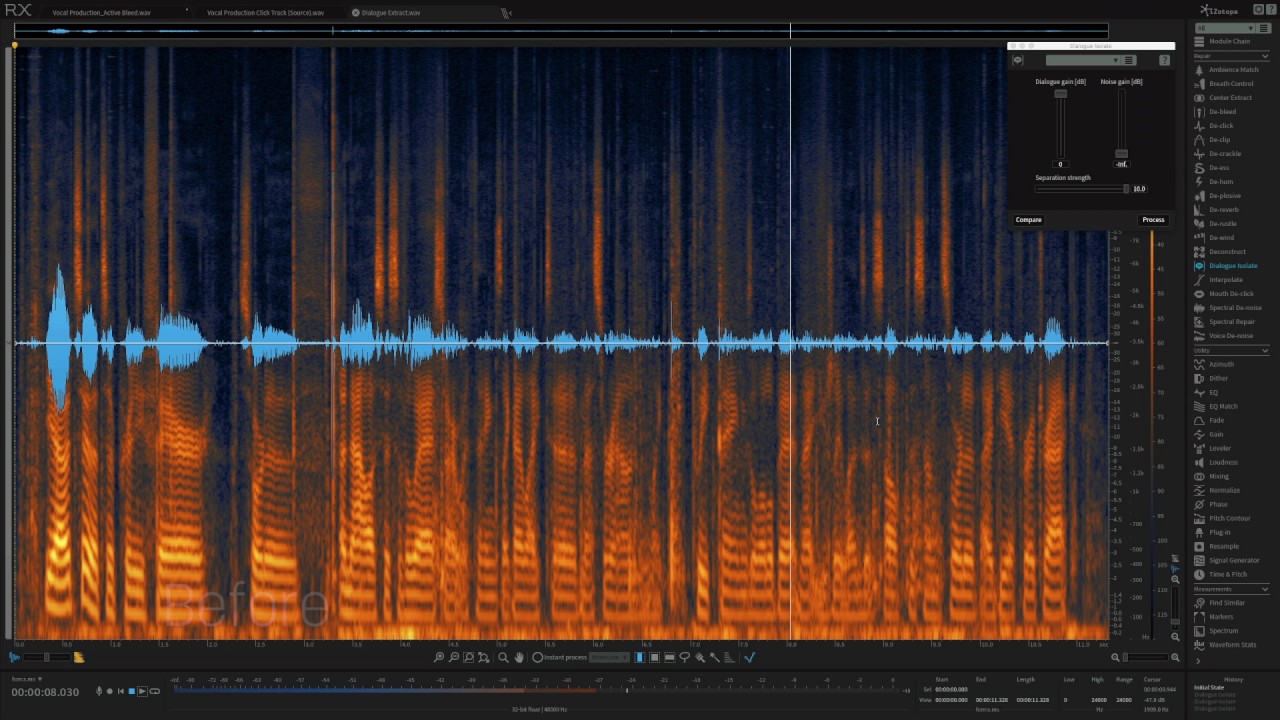
Task: Open time format dropdown above timecode
Action: (x=27, y=679)
